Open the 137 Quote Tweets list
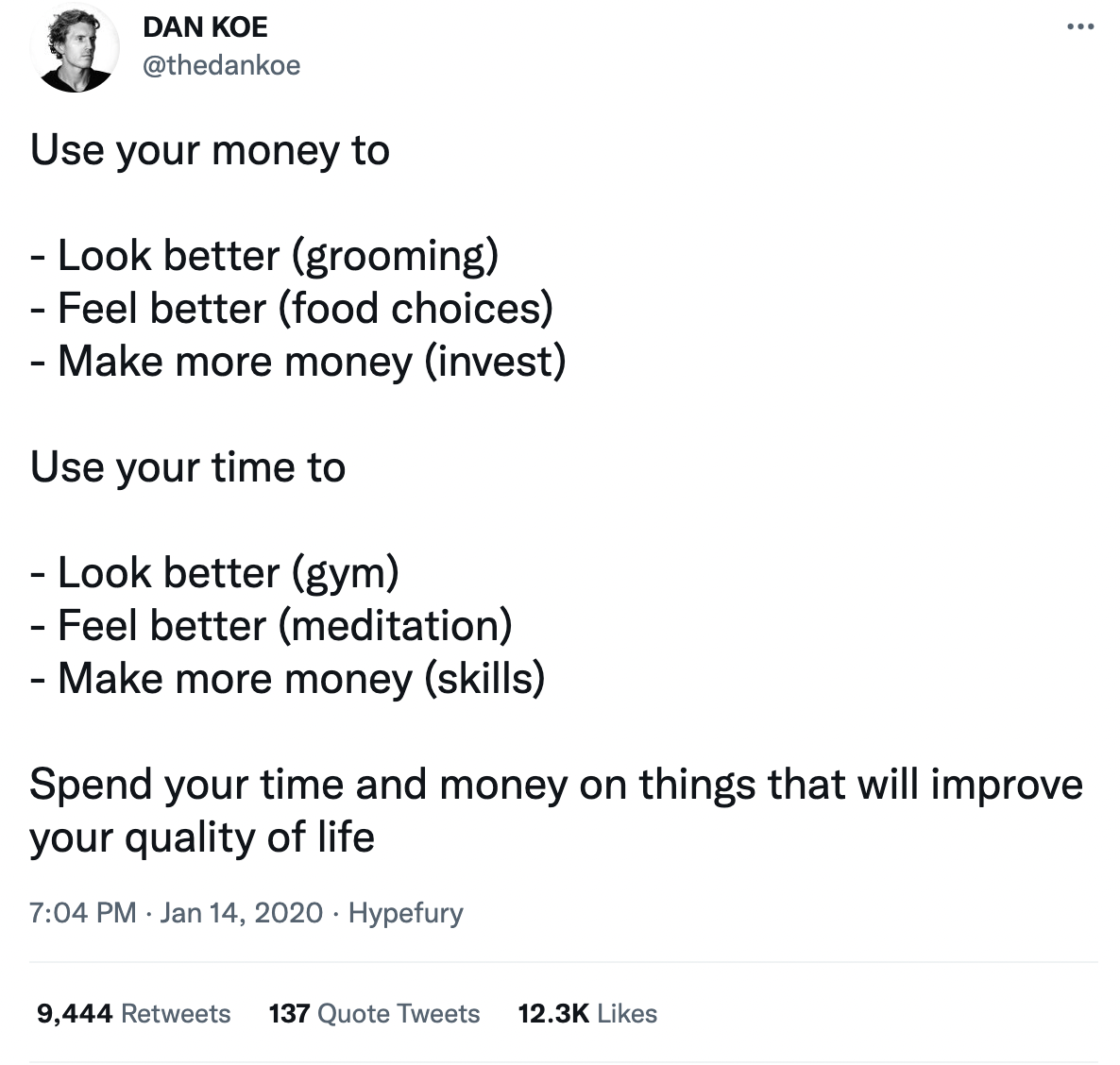Image resolution: width=1120 pixels, height=1065 pixels. [374, 1014]
